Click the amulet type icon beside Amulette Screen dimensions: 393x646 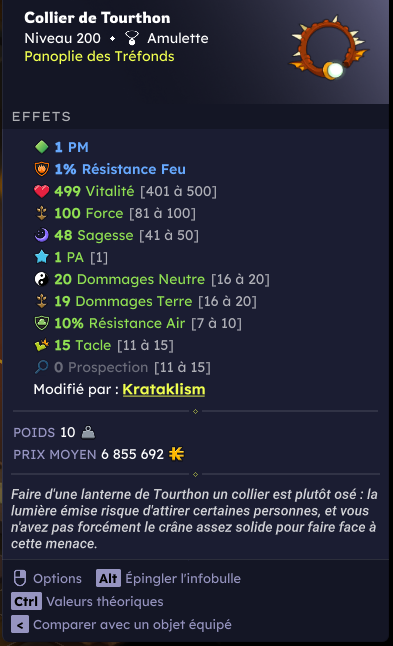click(132, 38)
